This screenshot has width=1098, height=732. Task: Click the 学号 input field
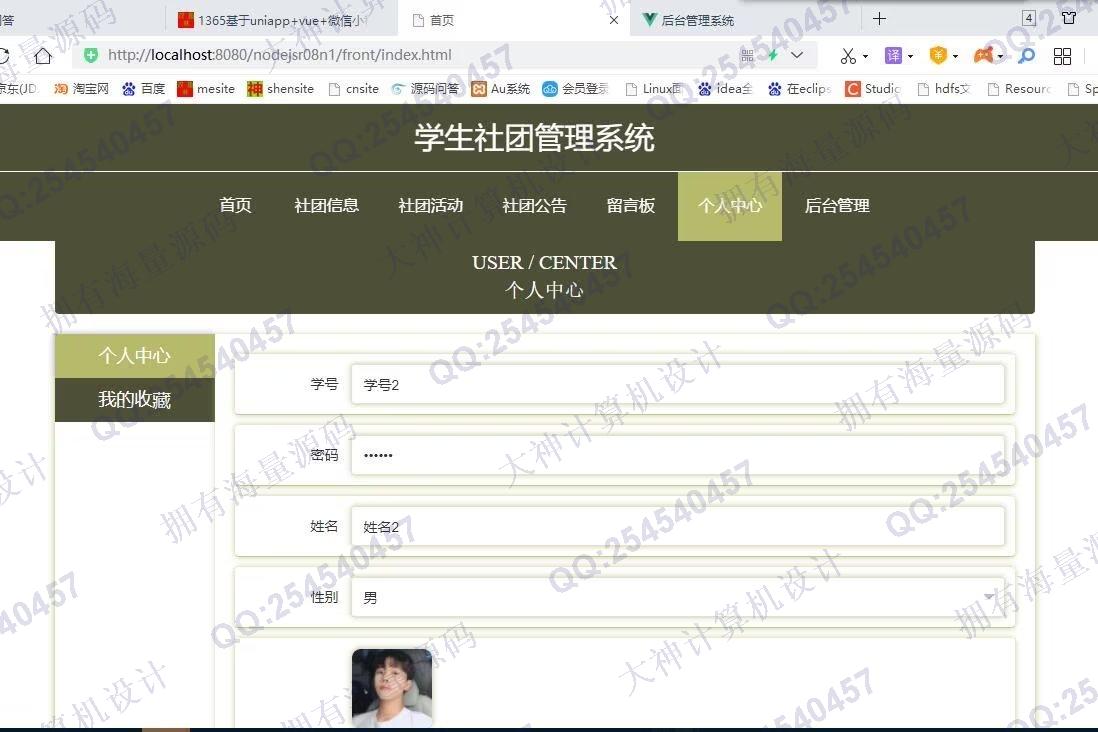click(678, 385)
